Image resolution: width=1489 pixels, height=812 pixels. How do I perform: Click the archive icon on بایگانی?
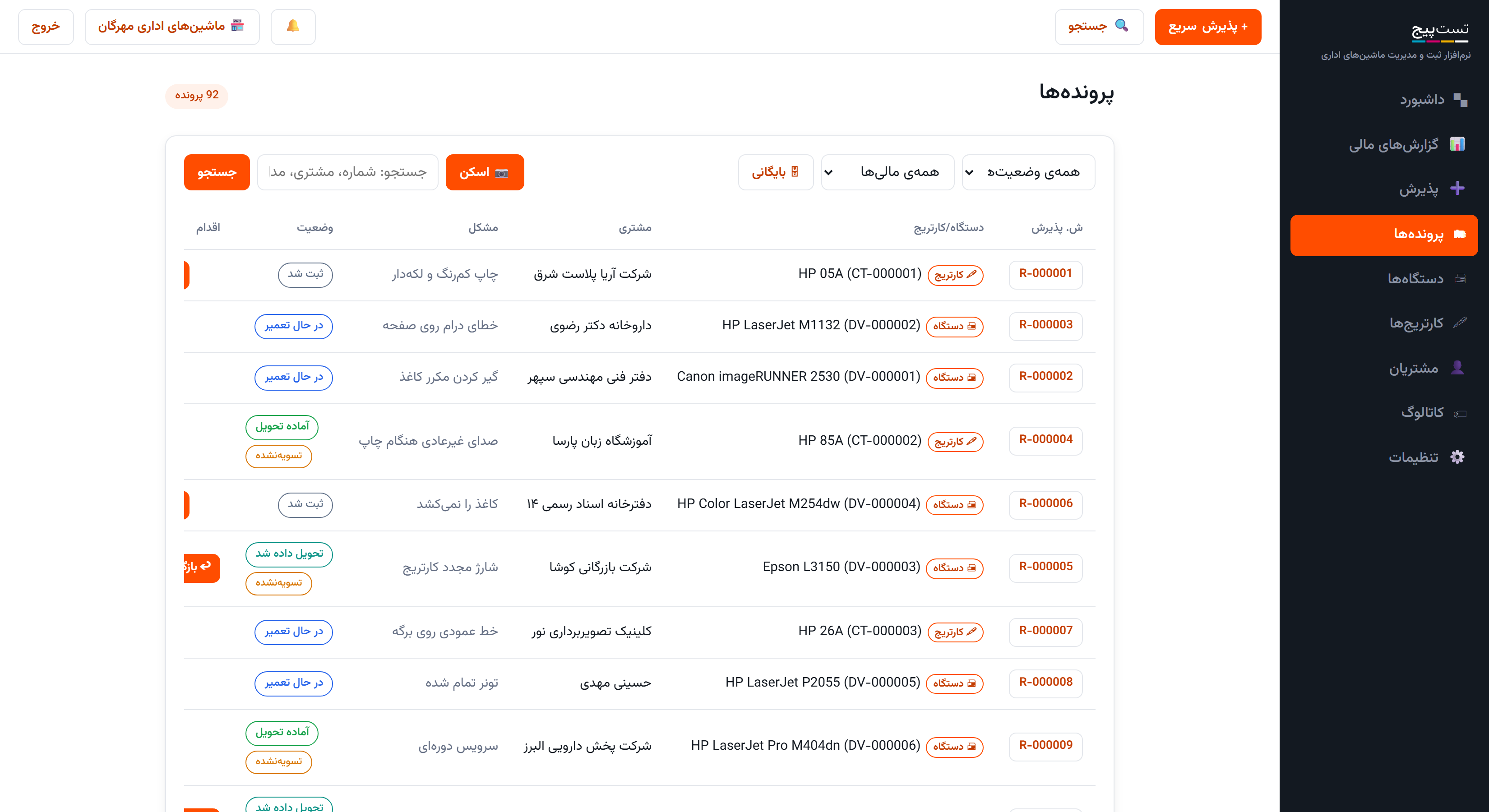tap(795, 172)
